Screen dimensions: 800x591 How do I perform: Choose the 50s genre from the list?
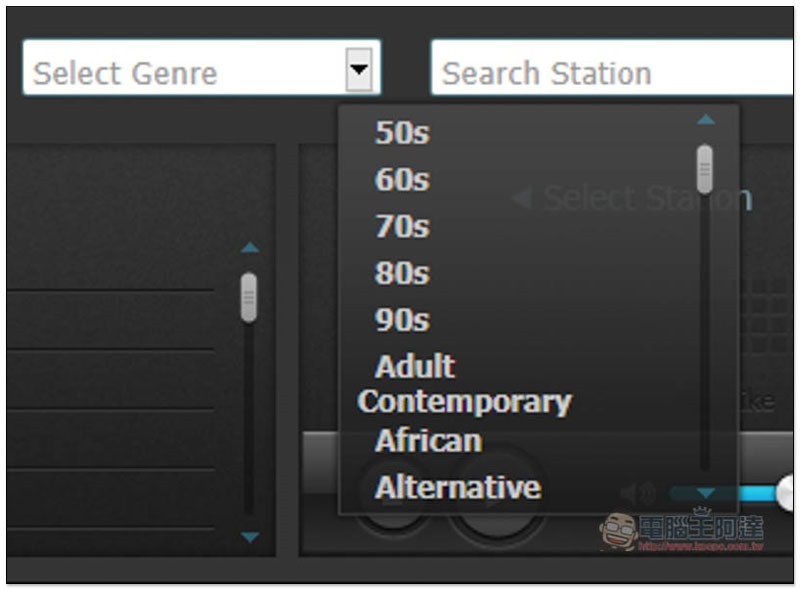[402, 132]
